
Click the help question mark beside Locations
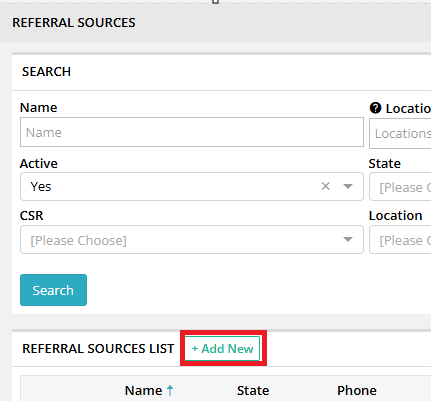pos(375,108)
